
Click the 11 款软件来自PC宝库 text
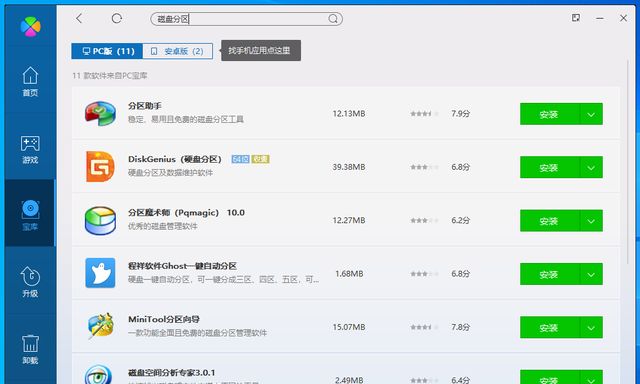(110, 75)
